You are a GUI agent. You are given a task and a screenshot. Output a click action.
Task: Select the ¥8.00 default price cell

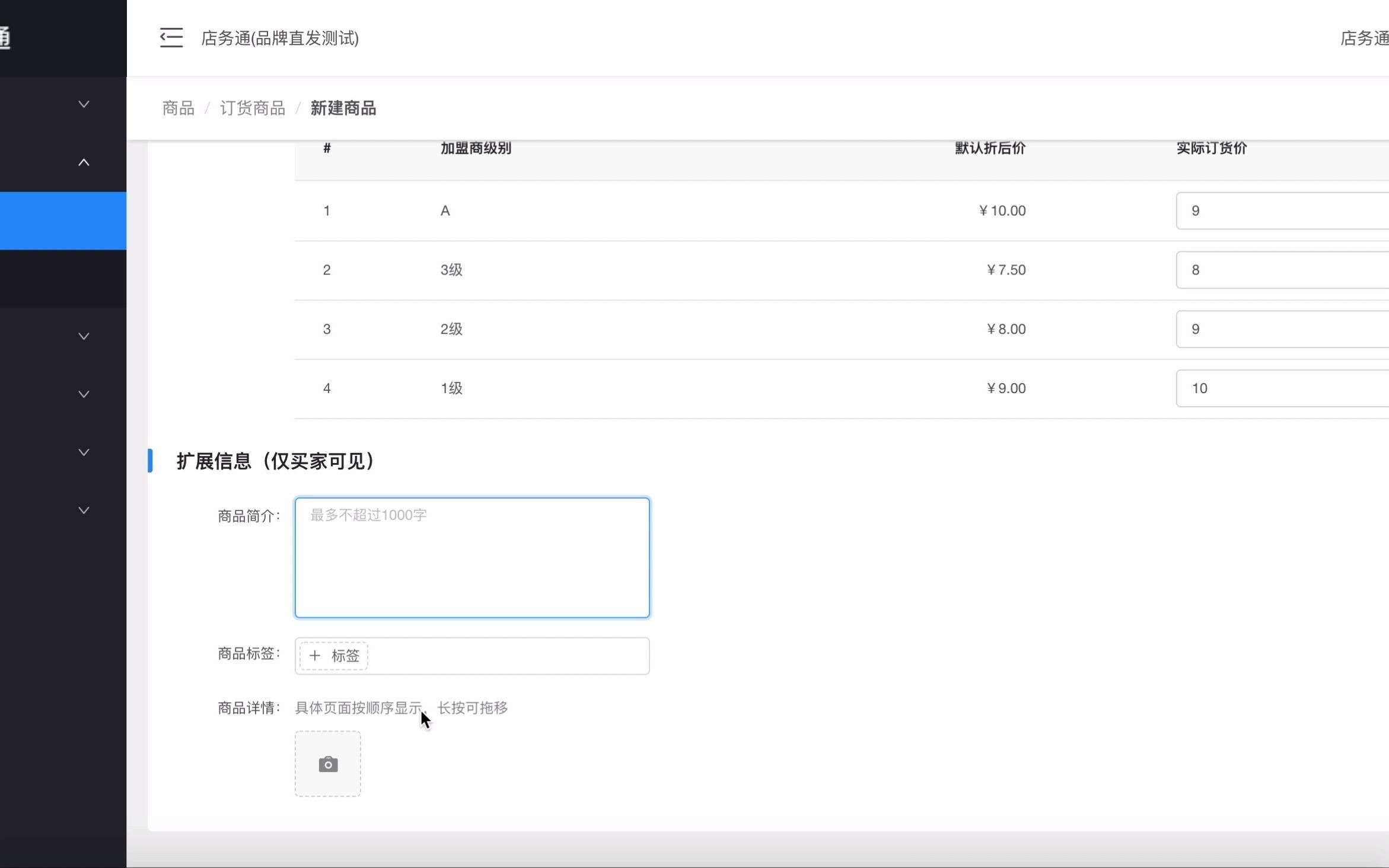click(1006, 329)
